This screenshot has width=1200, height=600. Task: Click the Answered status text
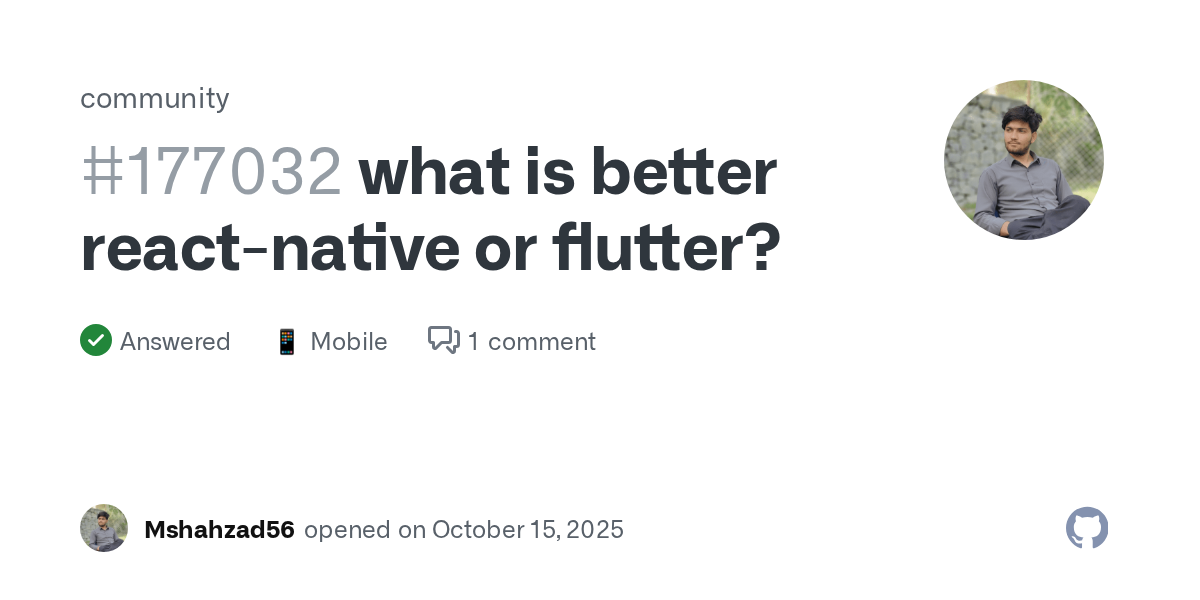pyautogui.click(x=175, y=342)
